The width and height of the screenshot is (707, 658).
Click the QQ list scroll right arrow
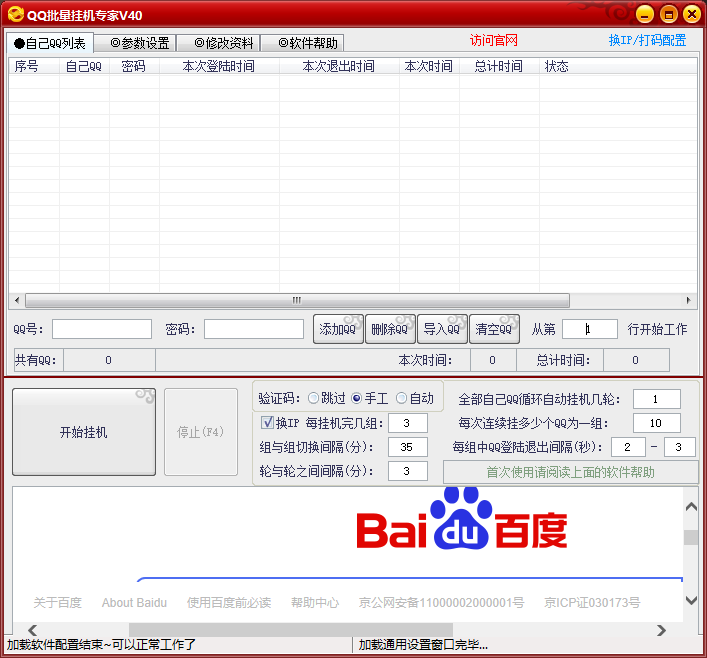tap(689, 300)
